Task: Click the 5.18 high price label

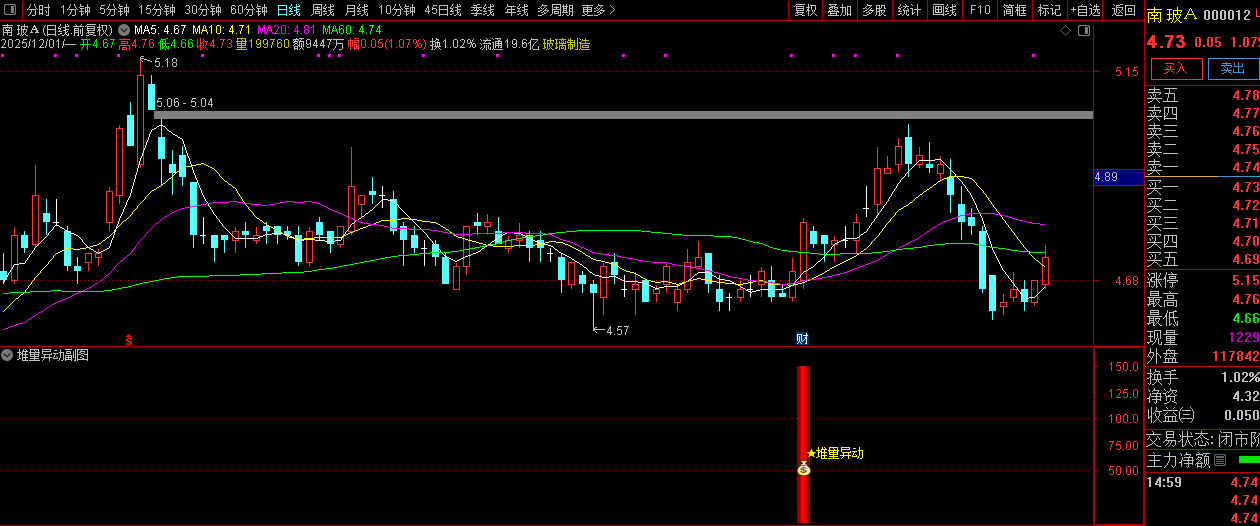Action: (166, 63)
